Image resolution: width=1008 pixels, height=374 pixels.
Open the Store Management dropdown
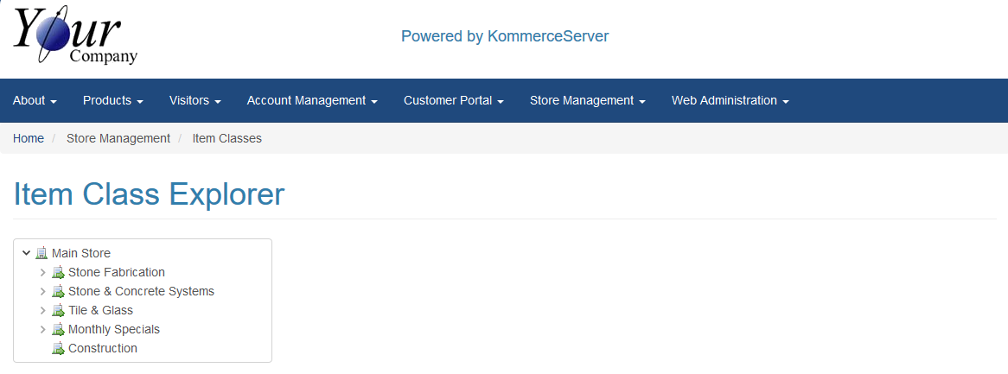pyautogui.click(x=588, y=101)
